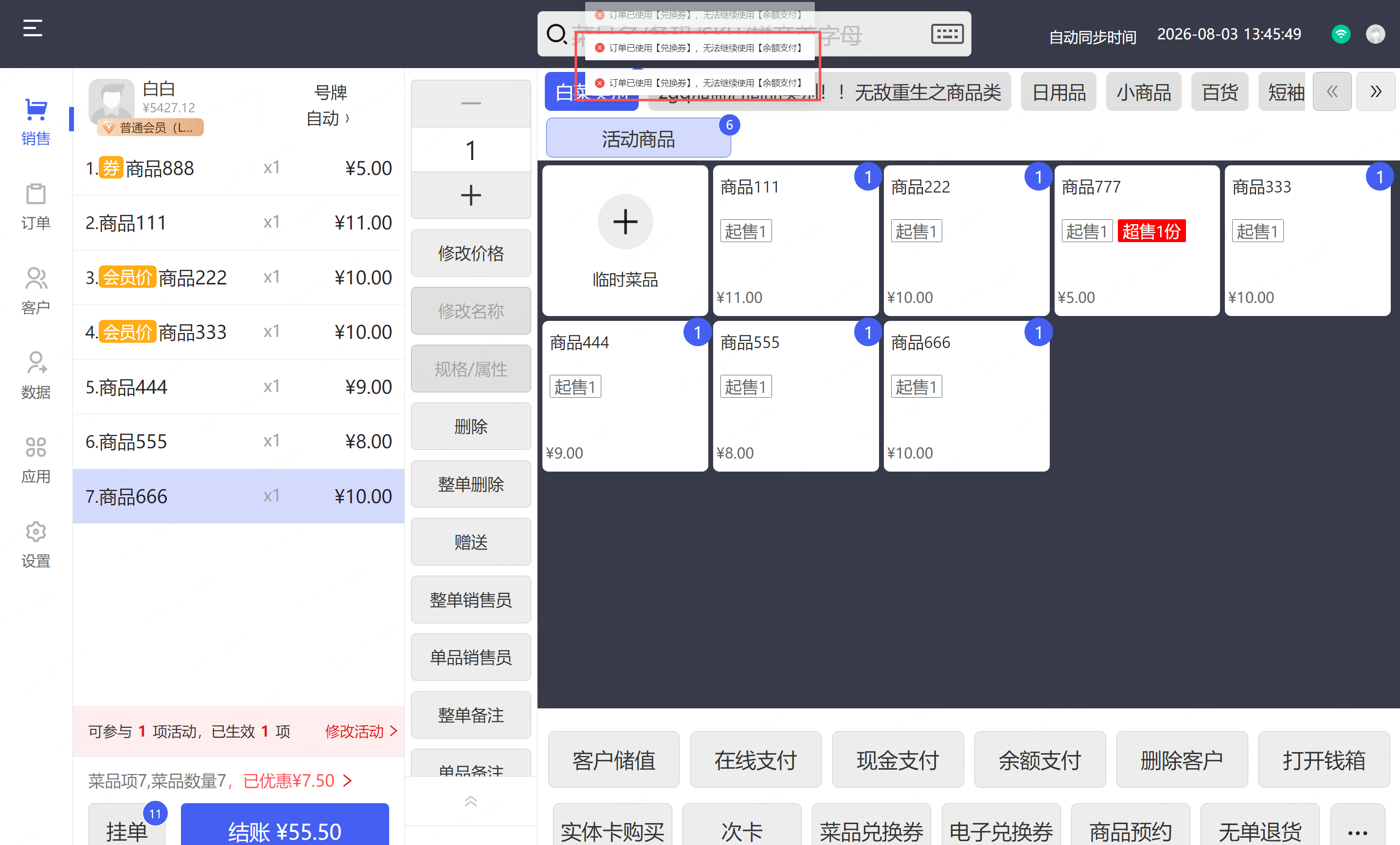Add 商品777 product card
Viewport: 1400px width, 845px height.
click(1136, 240)
